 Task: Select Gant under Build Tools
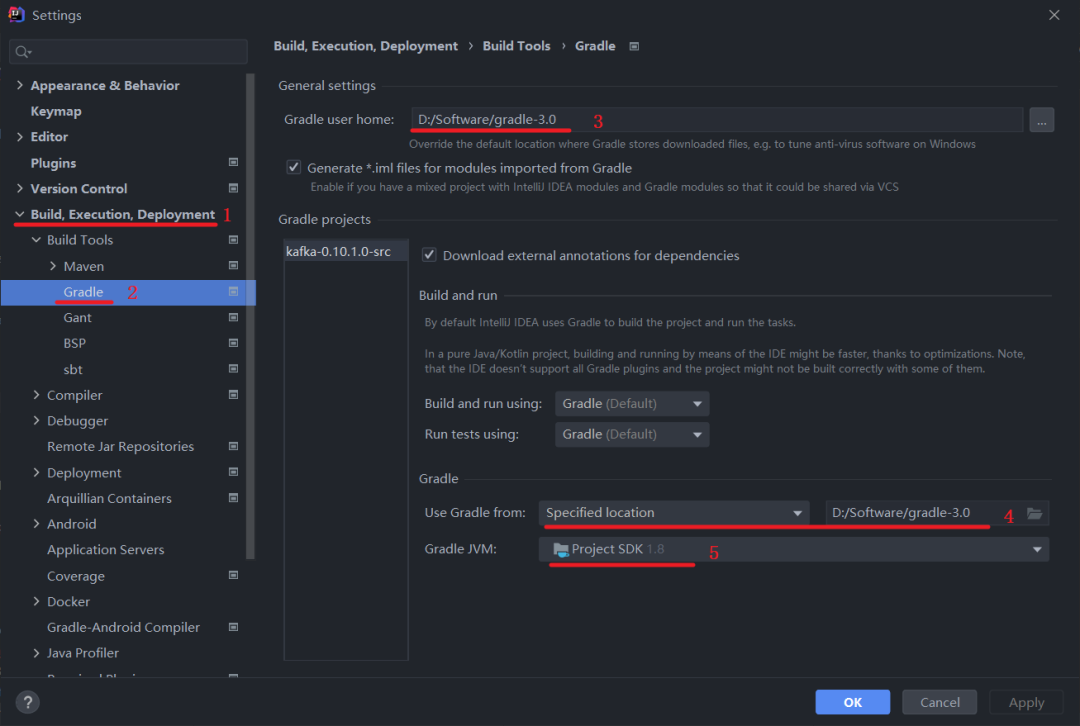[77, 318]
